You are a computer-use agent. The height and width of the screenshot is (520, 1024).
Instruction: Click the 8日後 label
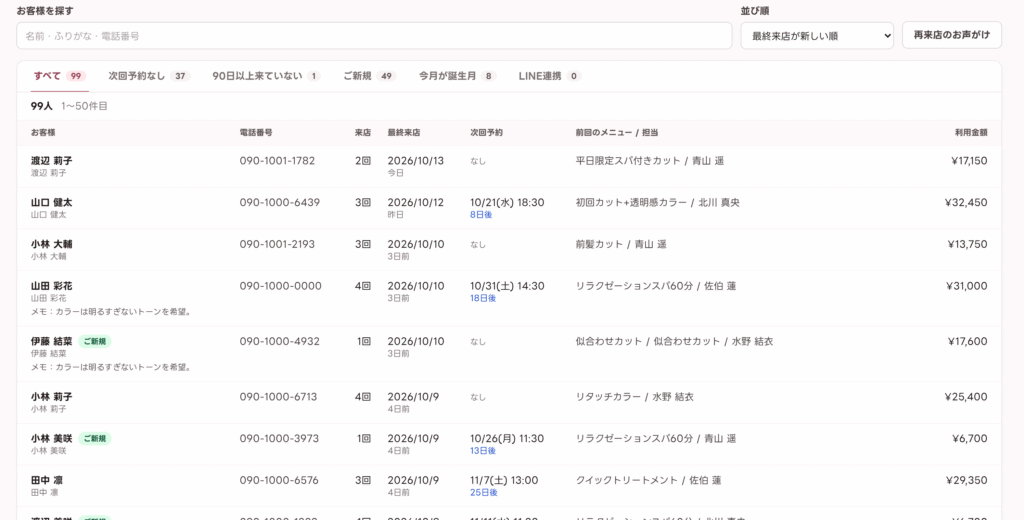(481, 215)
